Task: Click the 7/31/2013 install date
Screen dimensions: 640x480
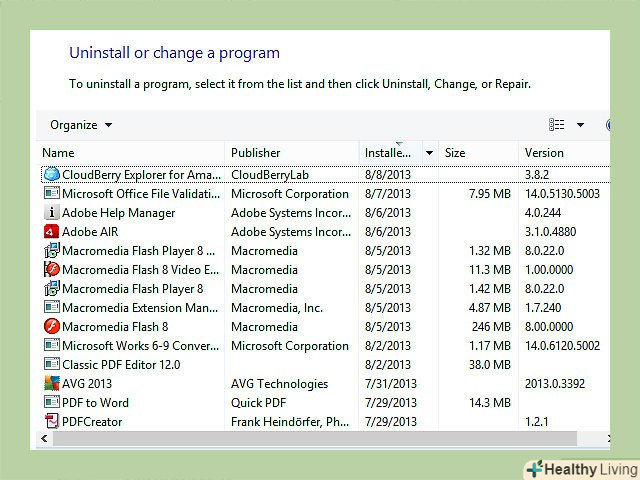Action: click(391, 383)
